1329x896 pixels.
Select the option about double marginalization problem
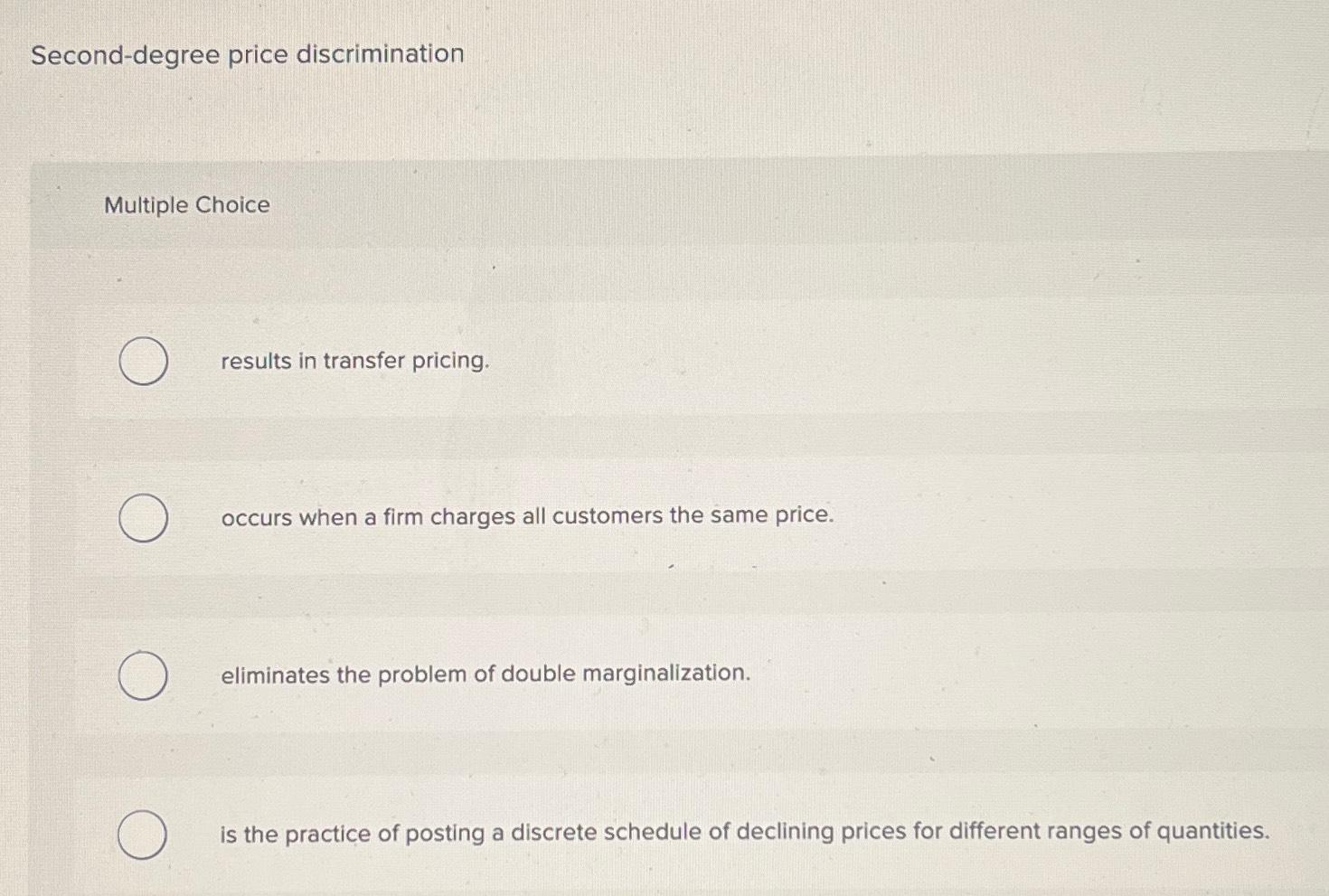click(484, 673)
